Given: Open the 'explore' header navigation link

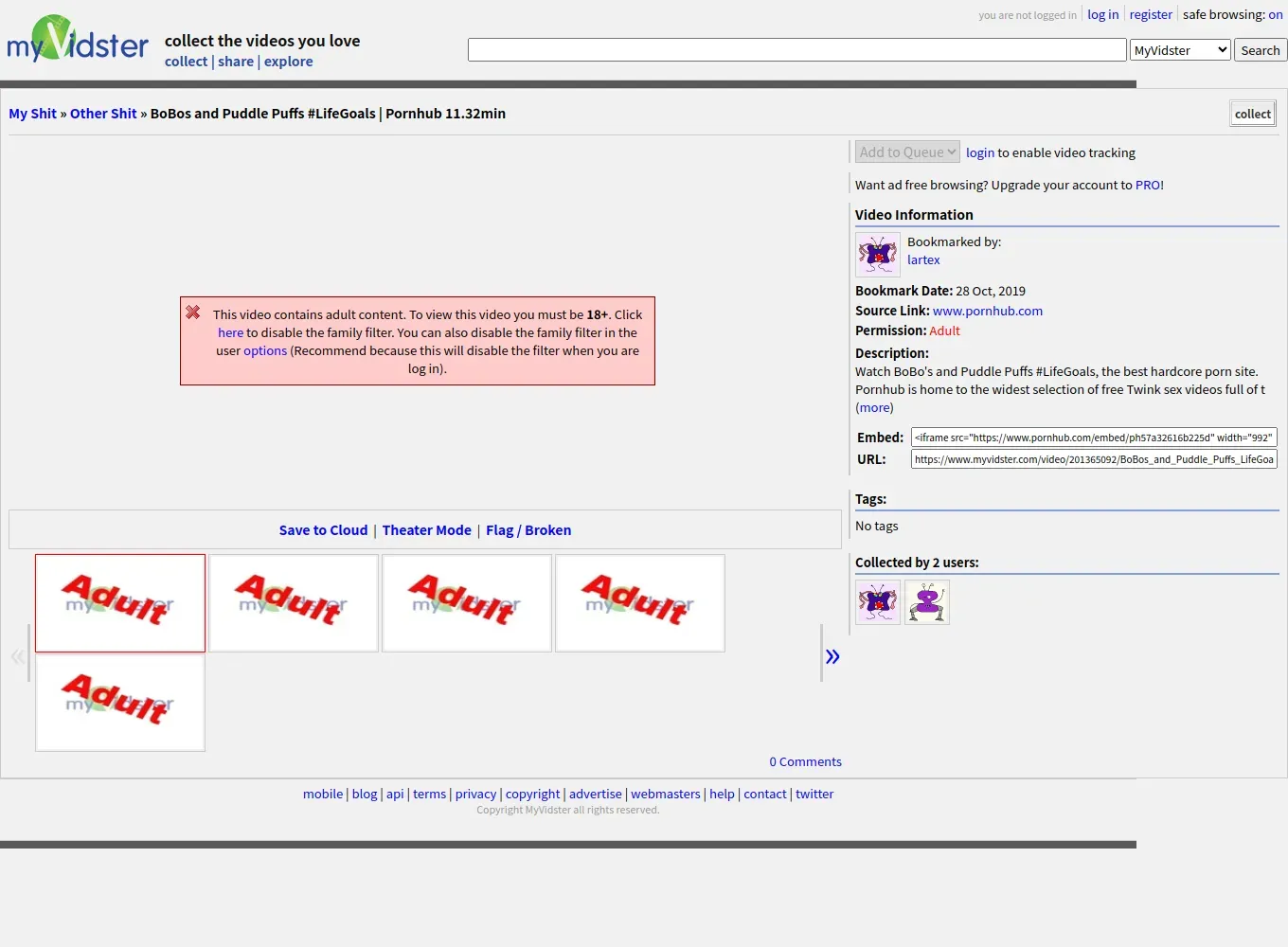Looking at the screenshot, I should (x=289, y=62).
